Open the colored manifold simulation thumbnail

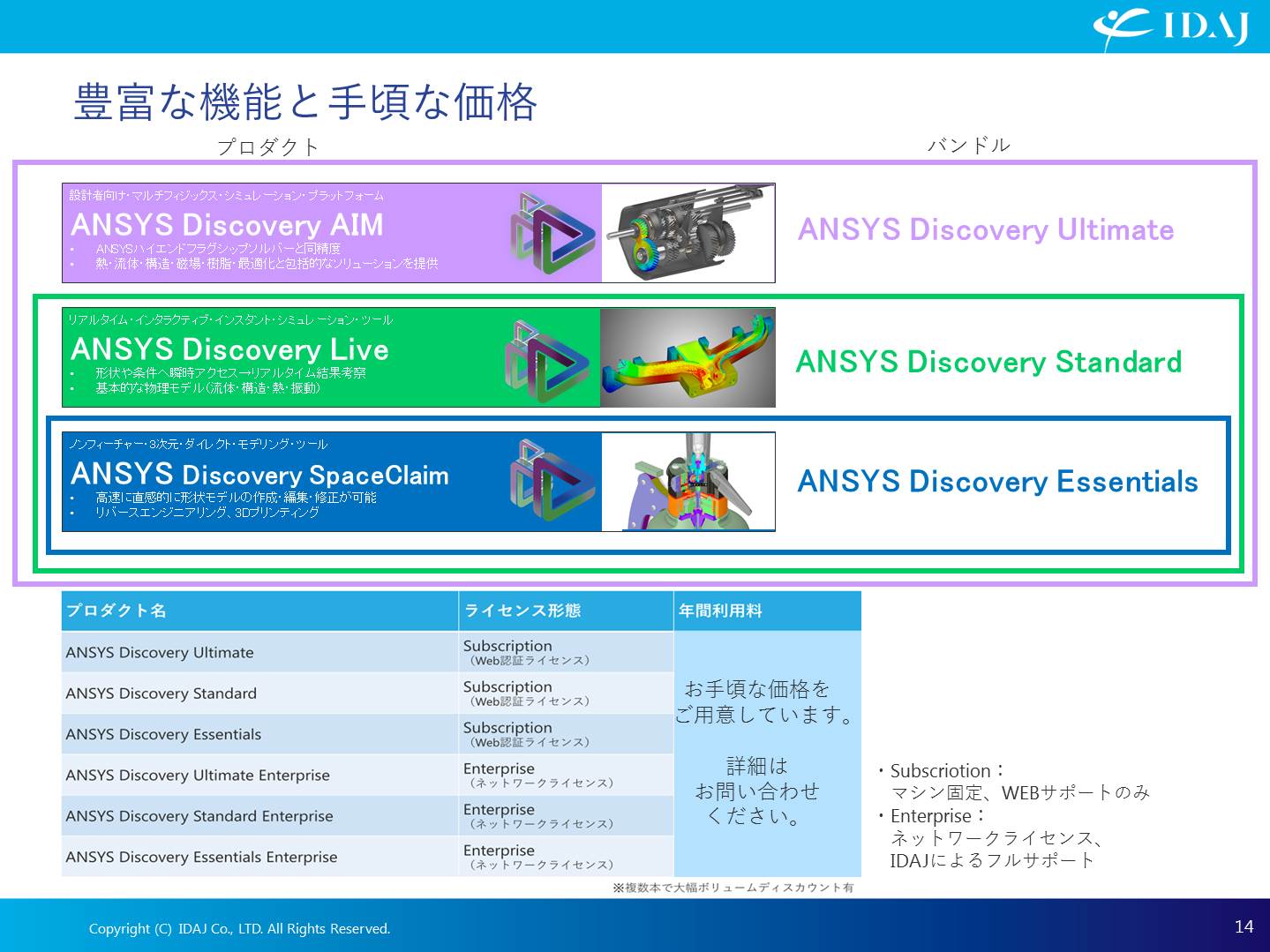tap(688, 357)
